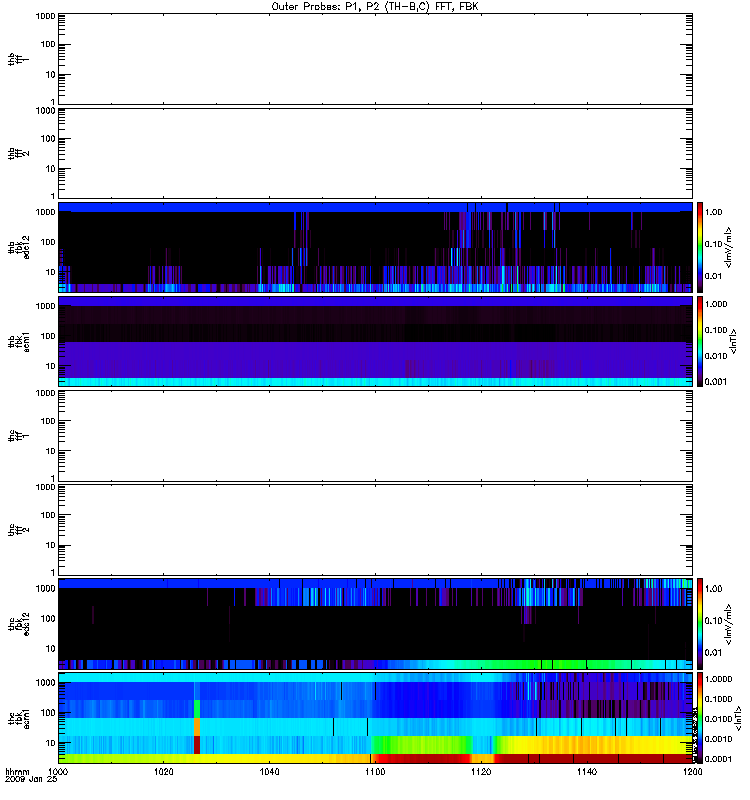Click the 'thb fbk edc12' y-axis title
750x800 pixels.
point(18,247)
